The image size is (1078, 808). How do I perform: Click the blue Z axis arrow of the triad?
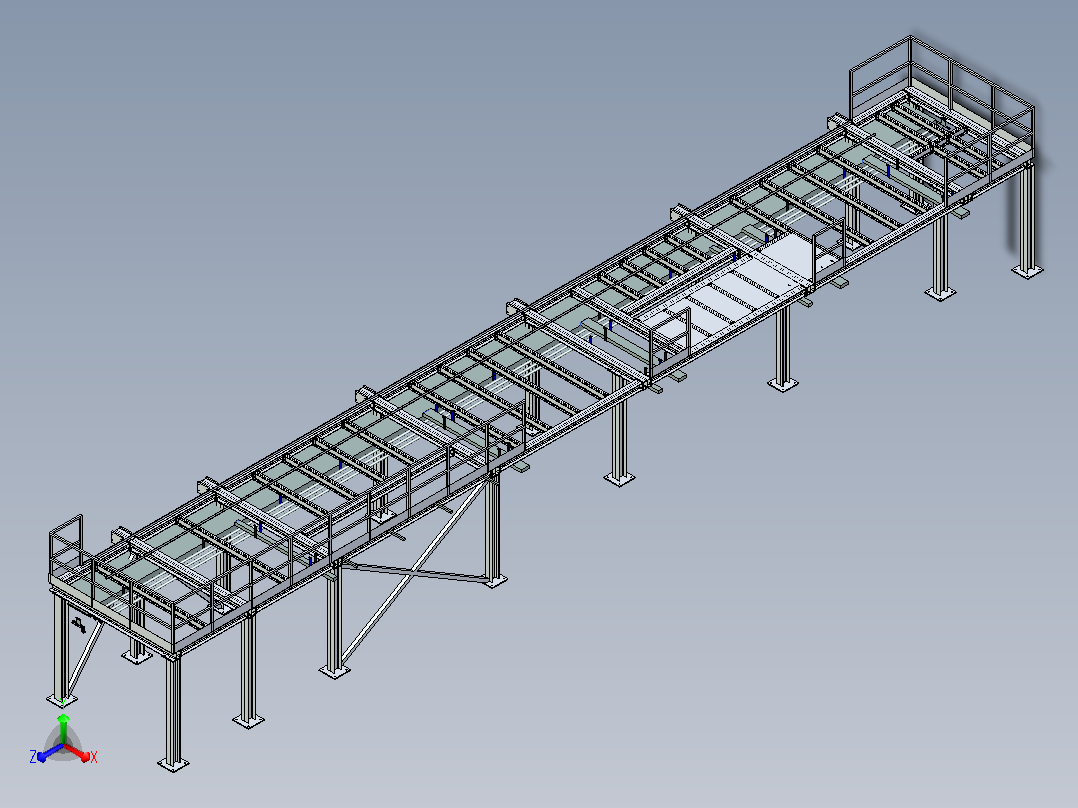(49, 753)
